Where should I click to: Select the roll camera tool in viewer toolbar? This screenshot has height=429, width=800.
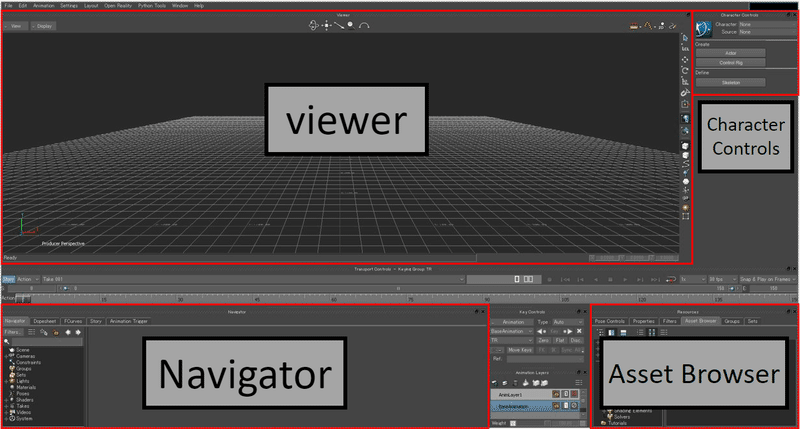pyautogui.click(x=364, y=25)
